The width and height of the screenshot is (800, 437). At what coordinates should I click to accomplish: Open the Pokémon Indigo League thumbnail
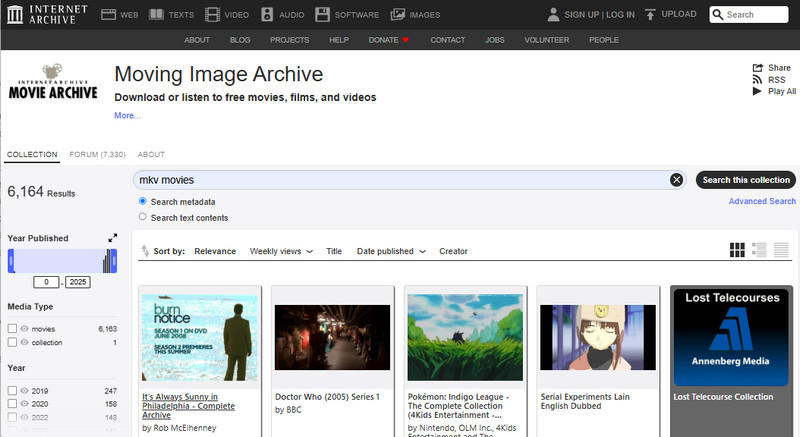(x=465, y=337)
